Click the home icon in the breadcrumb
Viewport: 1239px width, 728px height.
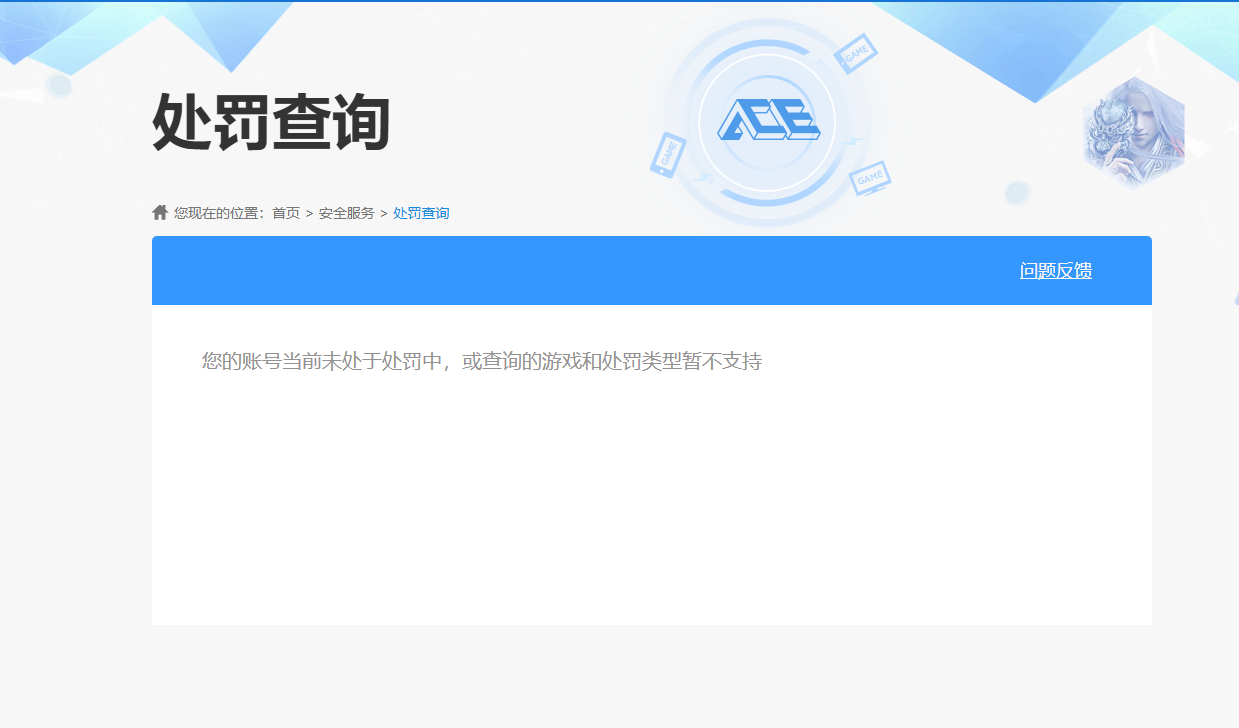click(x=160, y=212)
